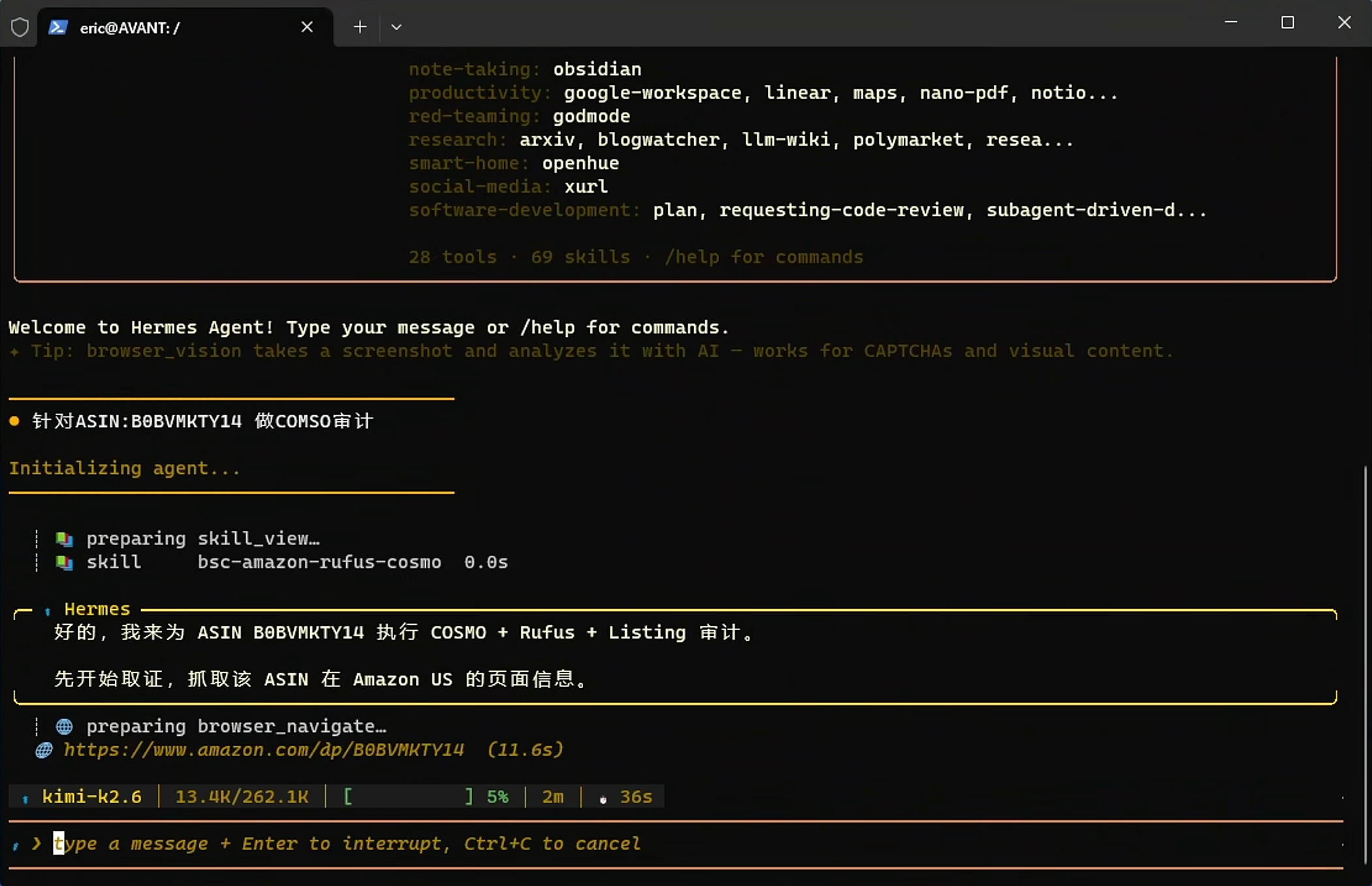The image size is (1372, 886).
Task: Switch to the eric@AVANT: / tab
Action: tap(185, 27)
